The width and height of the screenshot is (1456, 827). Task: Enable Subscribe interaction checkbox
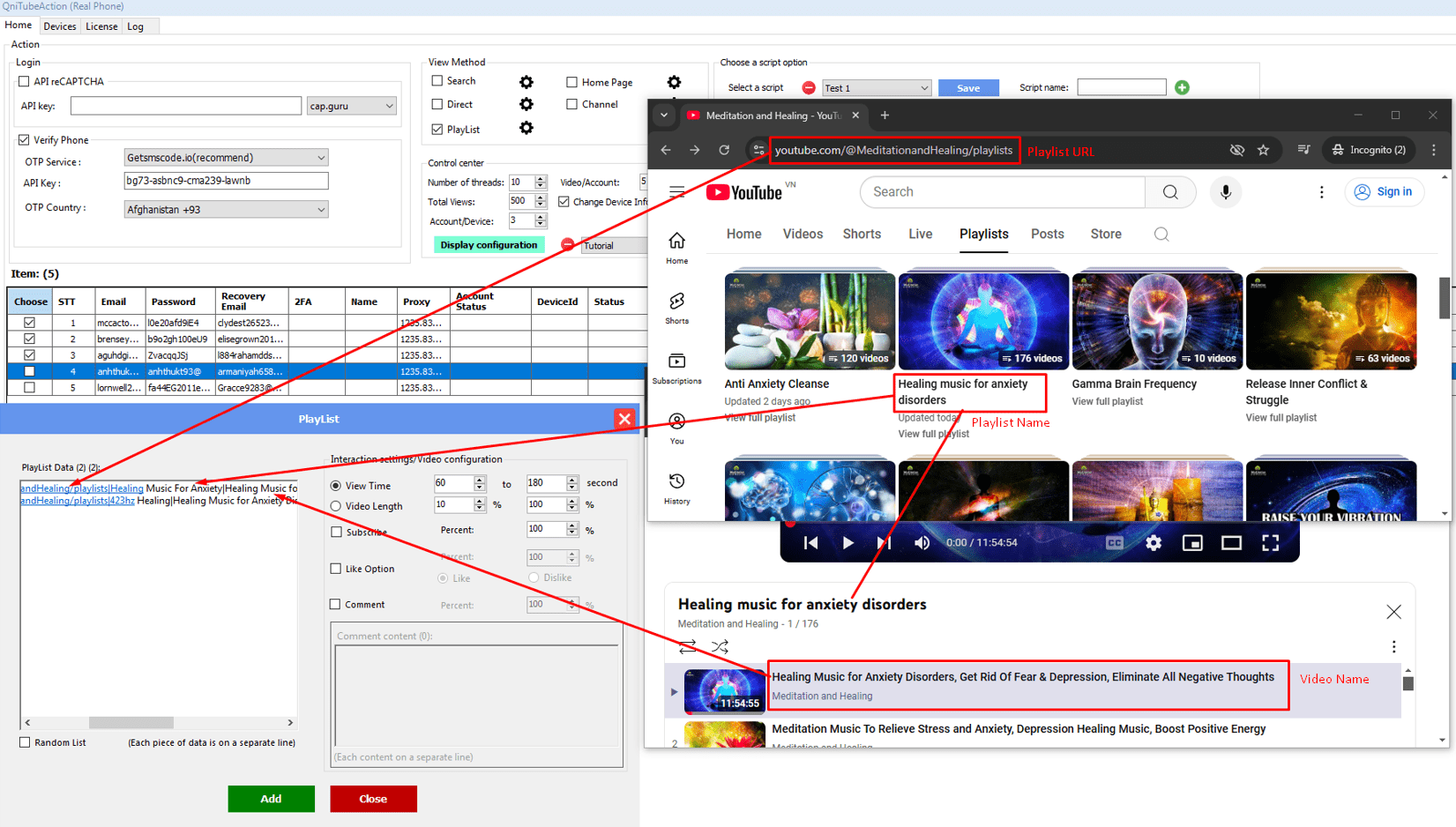pos(336,532)
